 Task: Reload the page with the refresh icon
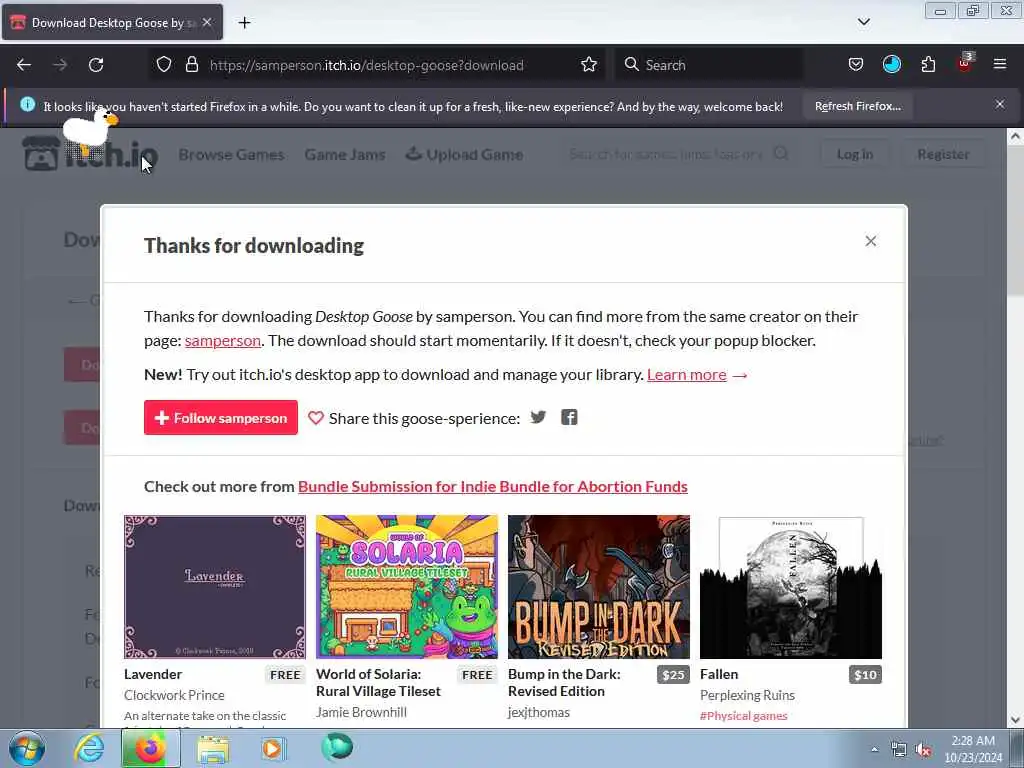point(96,65)
